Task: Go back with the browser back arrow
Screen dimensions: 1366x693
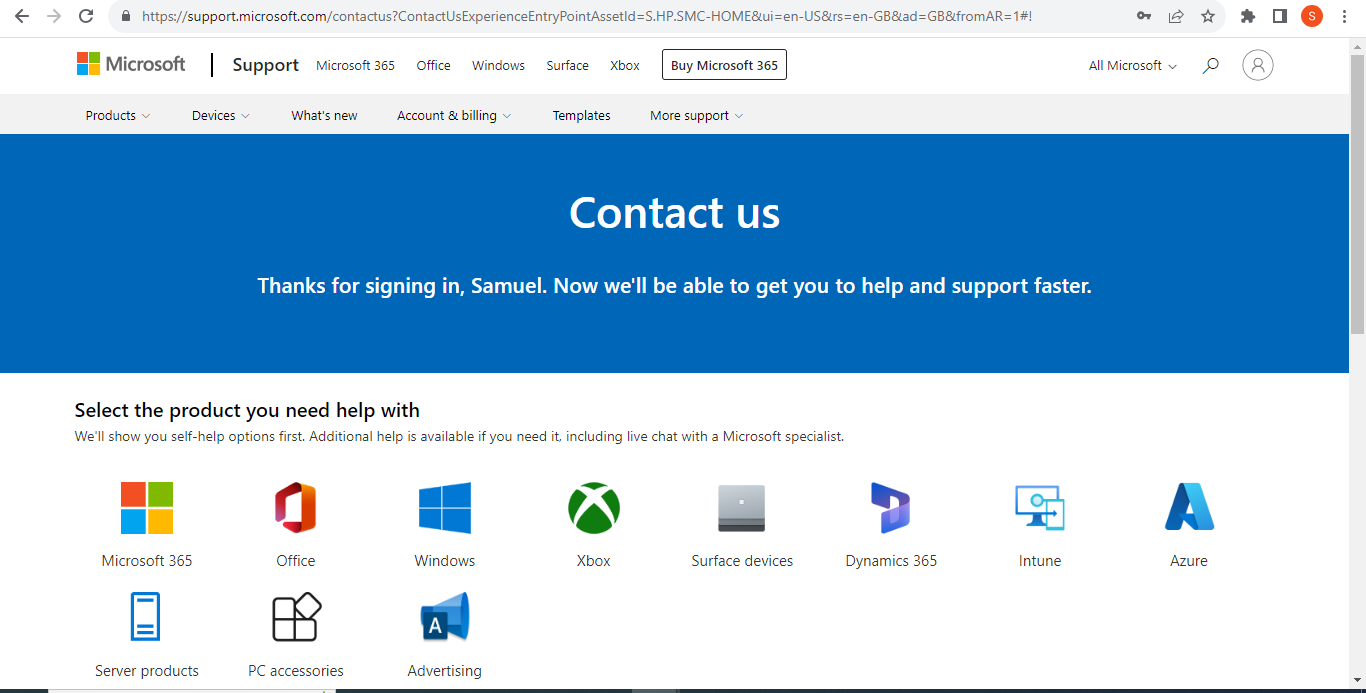Action: coord(22,16)
